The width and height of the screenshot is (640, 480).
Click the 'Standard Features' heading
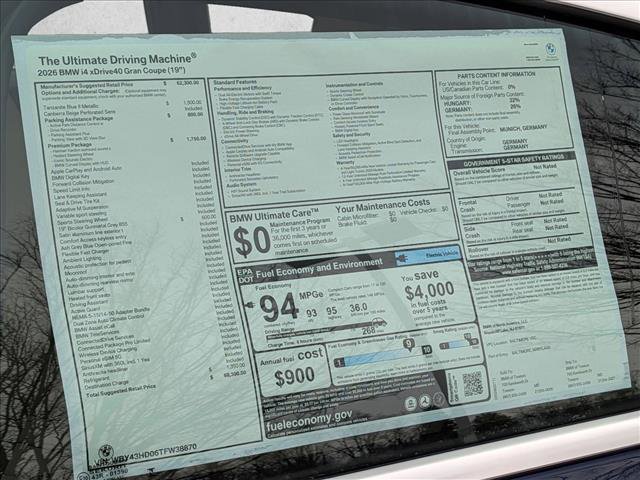click(x=235, y=82)
